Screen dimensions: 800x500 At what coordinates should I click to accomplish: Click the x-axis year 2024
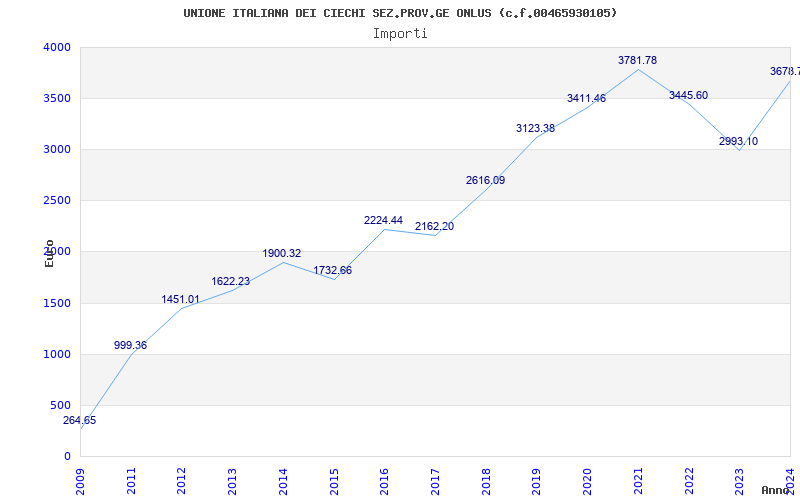tap(790, 482)
